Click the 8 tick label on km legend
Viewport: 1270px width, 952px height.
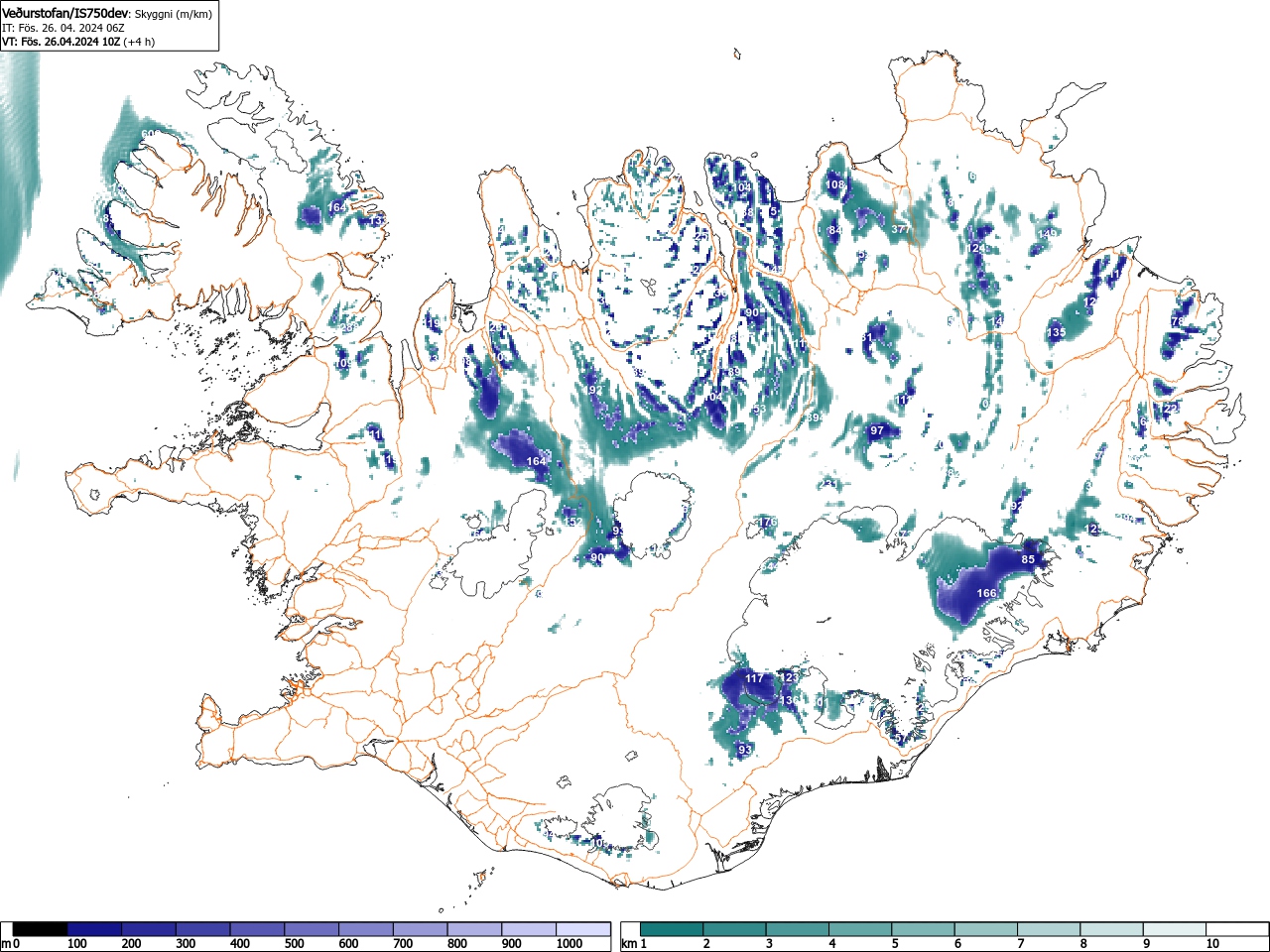[x=1083, y=944]
